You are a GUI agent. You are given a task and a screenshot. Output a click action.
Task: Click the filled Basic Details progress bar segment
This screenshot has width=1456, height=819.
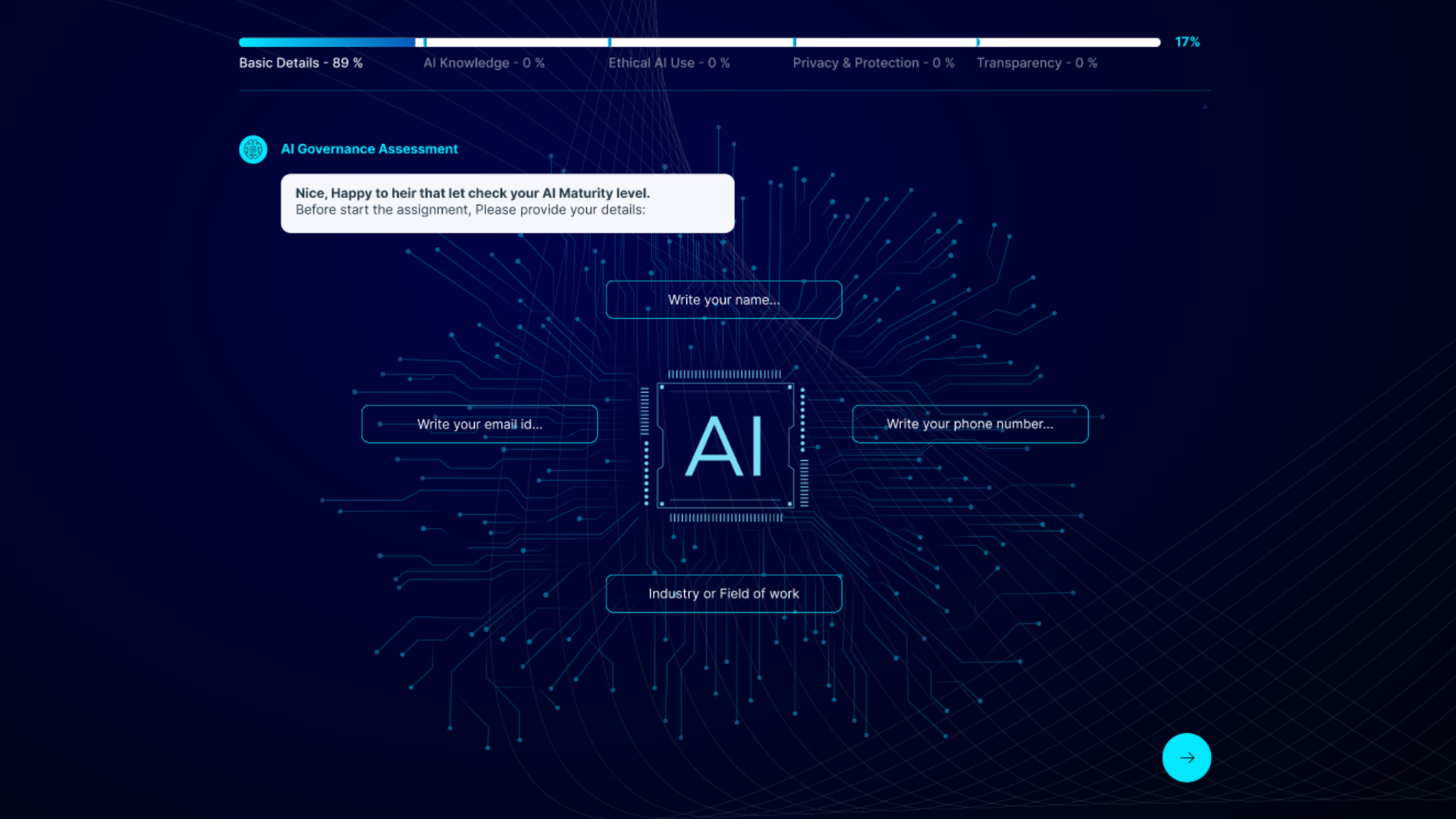point(327,42)
